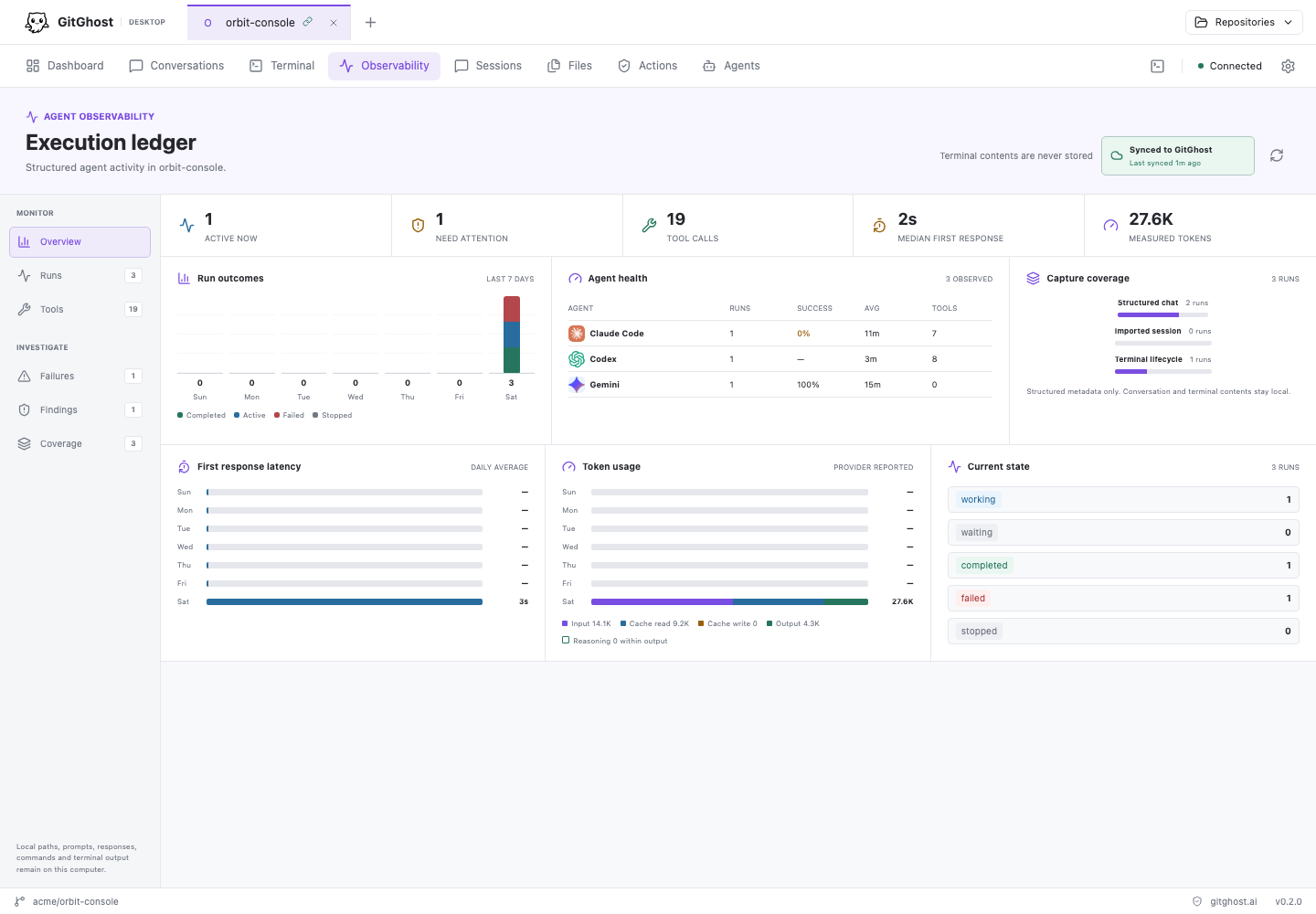1316x914 pixels.
Task: Click the Structured chat coverage bar
Action: tap(1163, 314)
